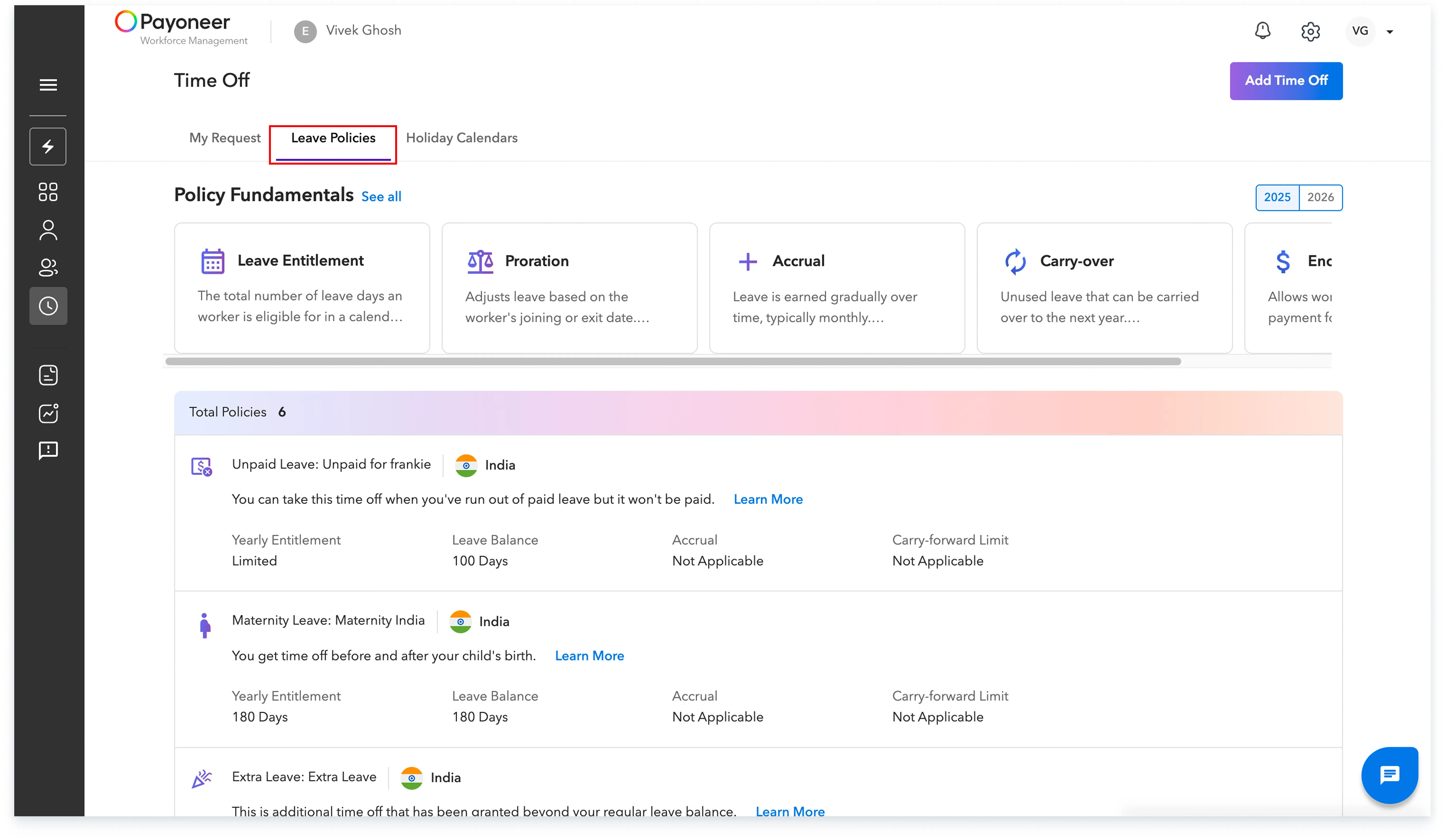This screenshot has height=840, width=1445.
Task: Switch year toggle to 2026
Action: (x=1320, y=197)
